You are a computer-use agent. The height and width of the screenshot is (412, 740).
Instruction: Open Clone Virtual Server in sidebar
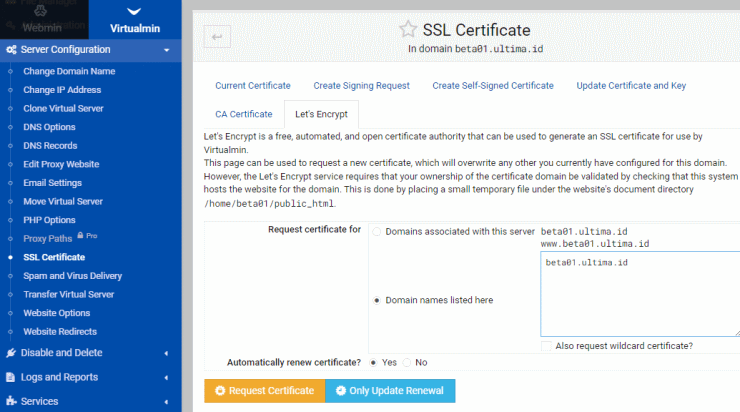pyautogui.click(x=63, y=109)
